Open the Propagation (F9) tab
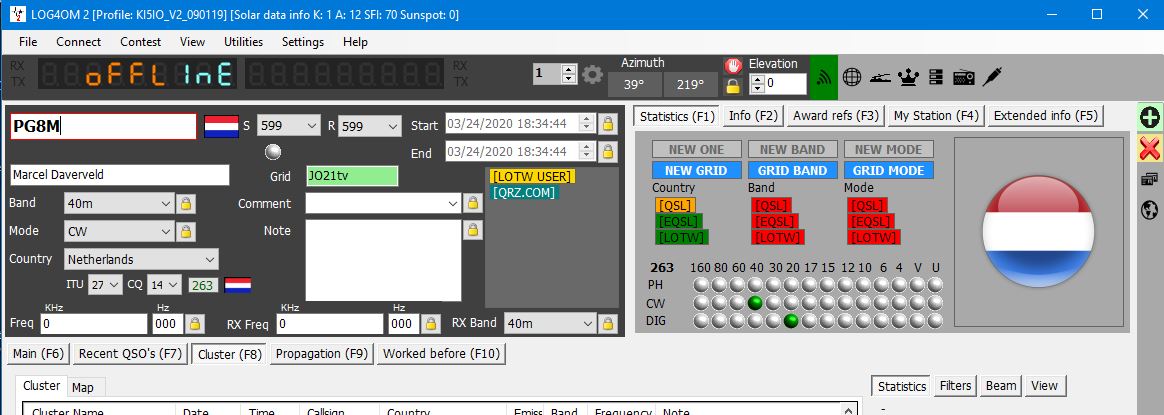 tap(322, 354)
